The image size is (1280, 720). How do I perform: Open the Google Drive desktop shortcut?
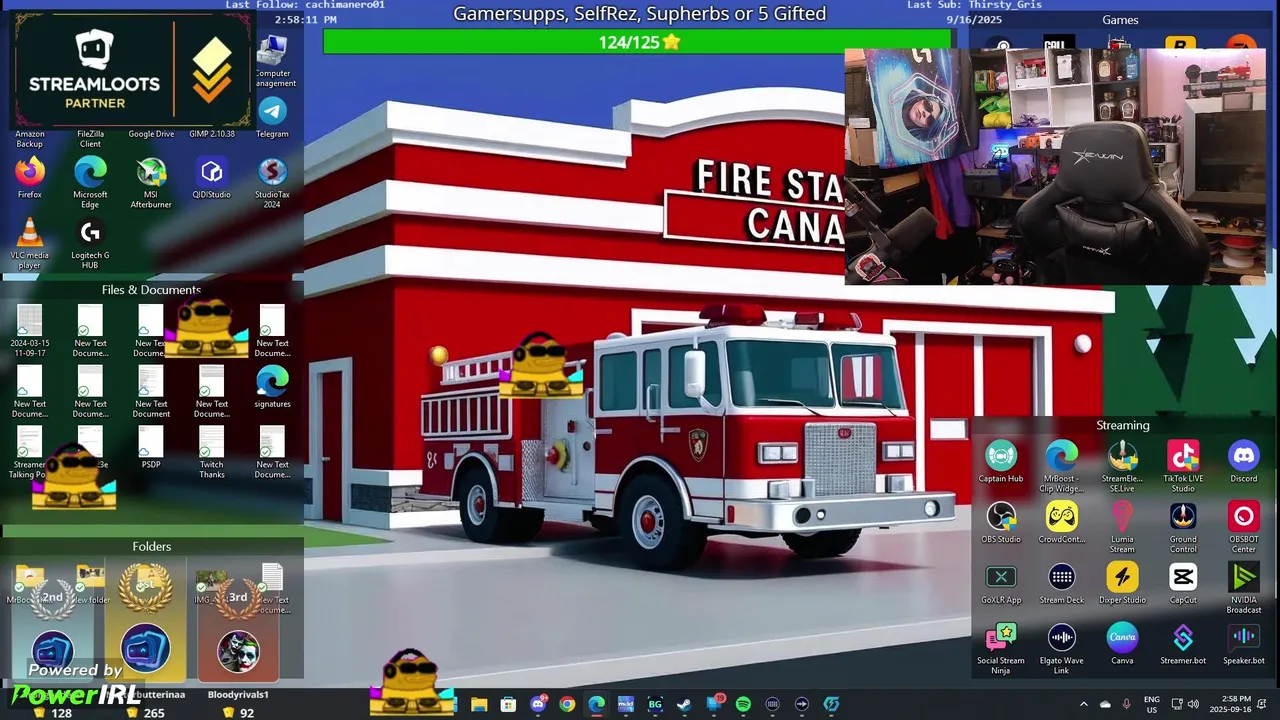[x=151, y=134]
